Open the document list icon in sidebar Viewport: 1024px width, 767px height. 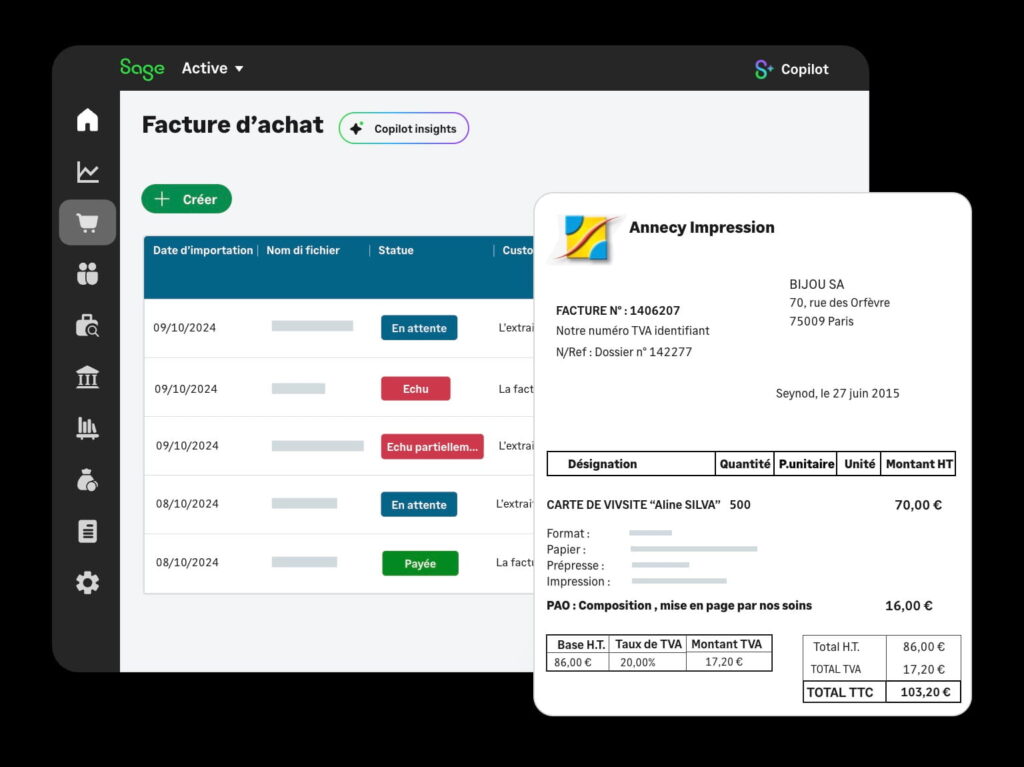click(x=88, y=531)
